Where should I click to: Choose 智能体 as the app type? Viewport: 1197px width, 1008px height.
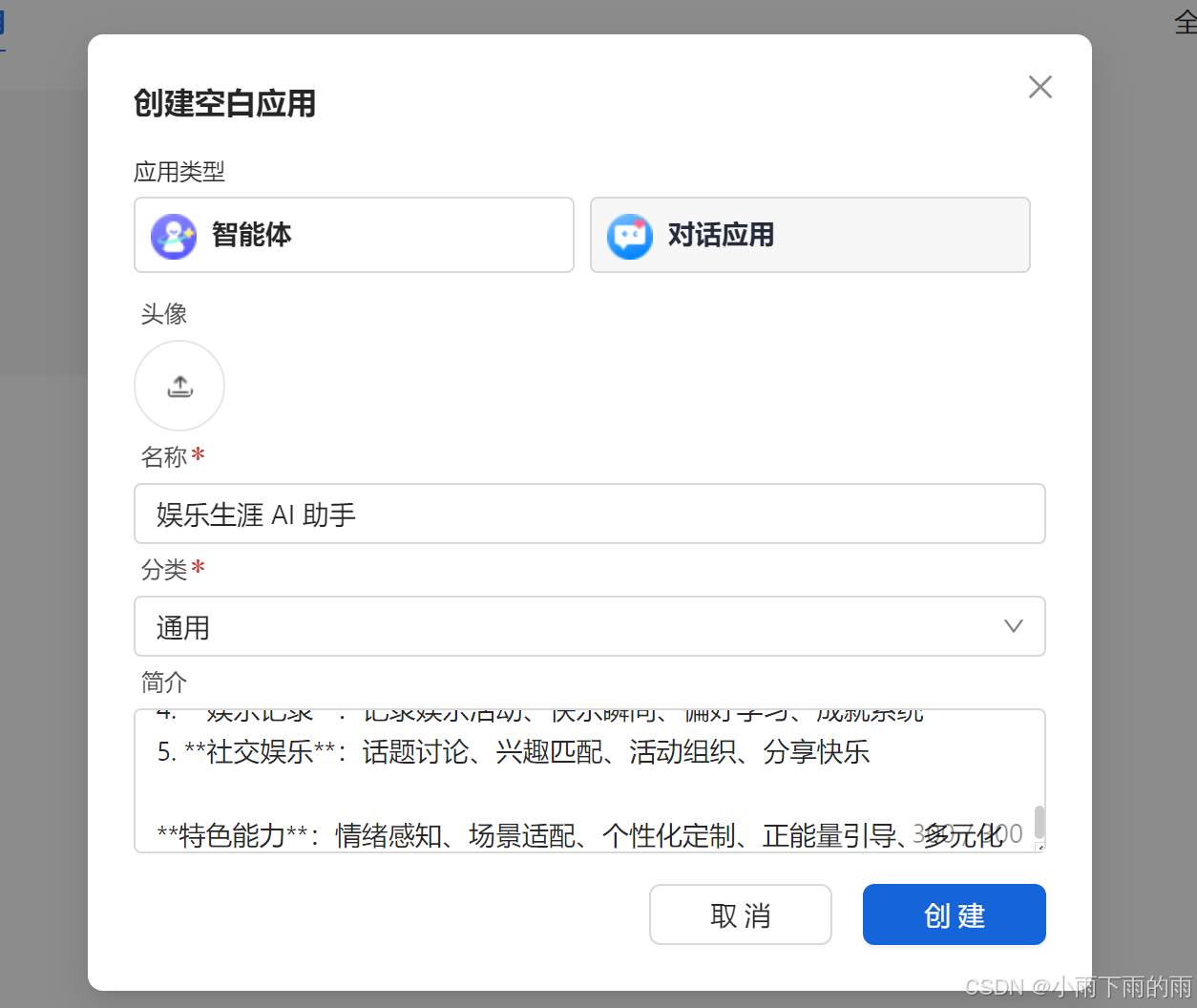(353, 235)
